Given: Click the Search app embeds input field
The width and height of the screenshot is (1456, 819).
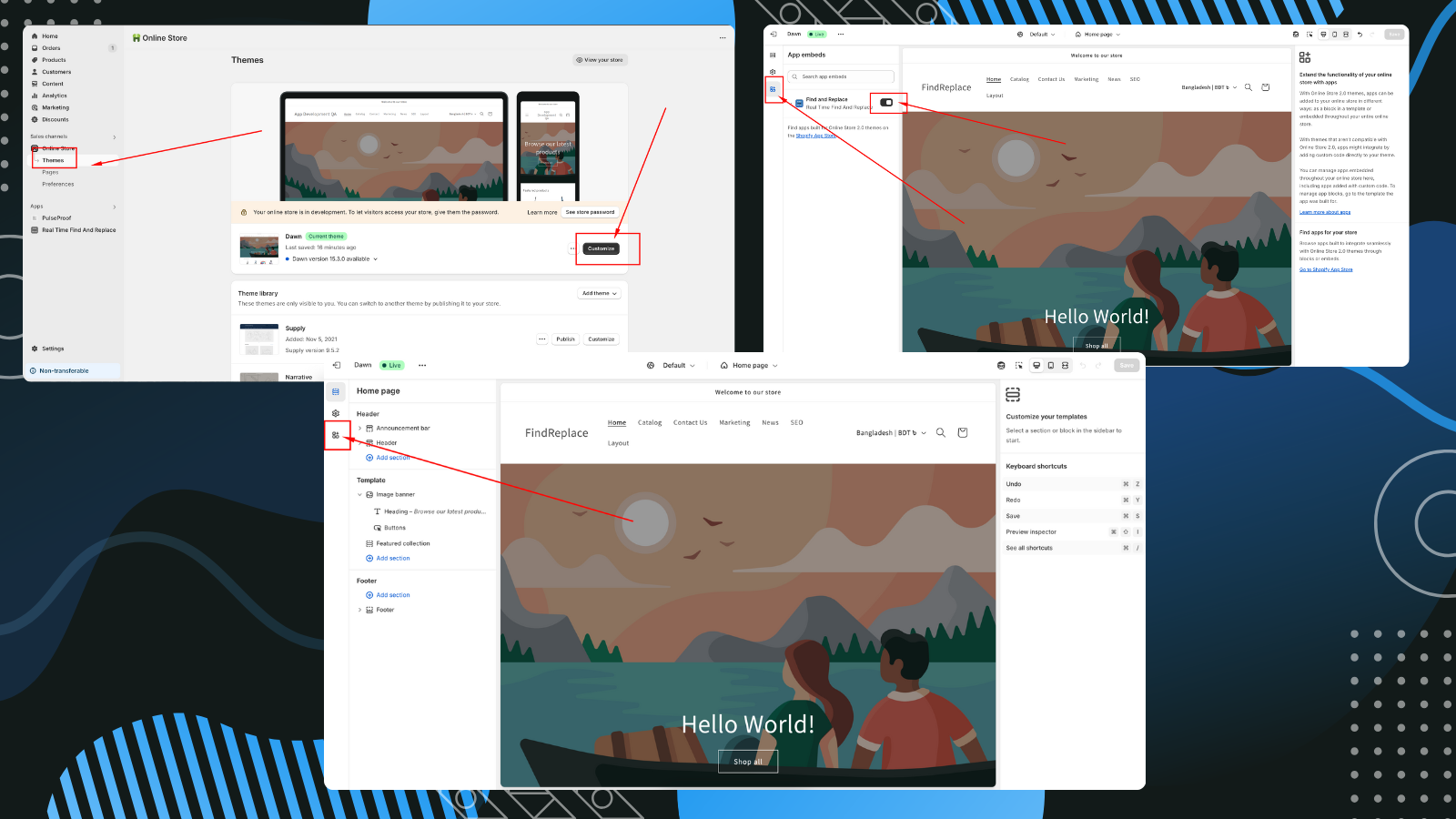Looking at the screenshot, I should click(x=841, y=76).
